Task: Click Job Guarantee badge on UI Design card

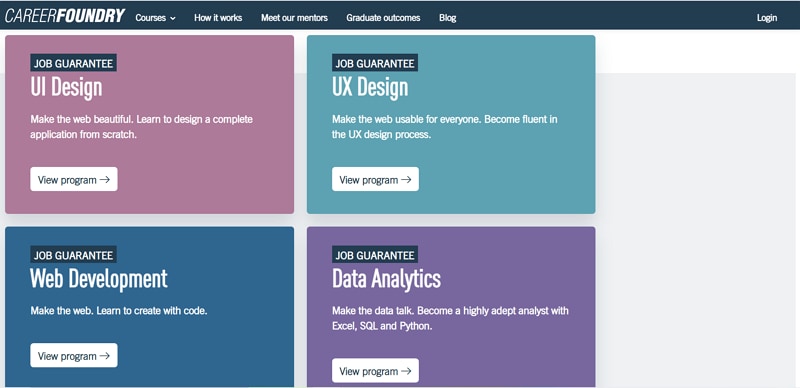Action: [73, 63]
